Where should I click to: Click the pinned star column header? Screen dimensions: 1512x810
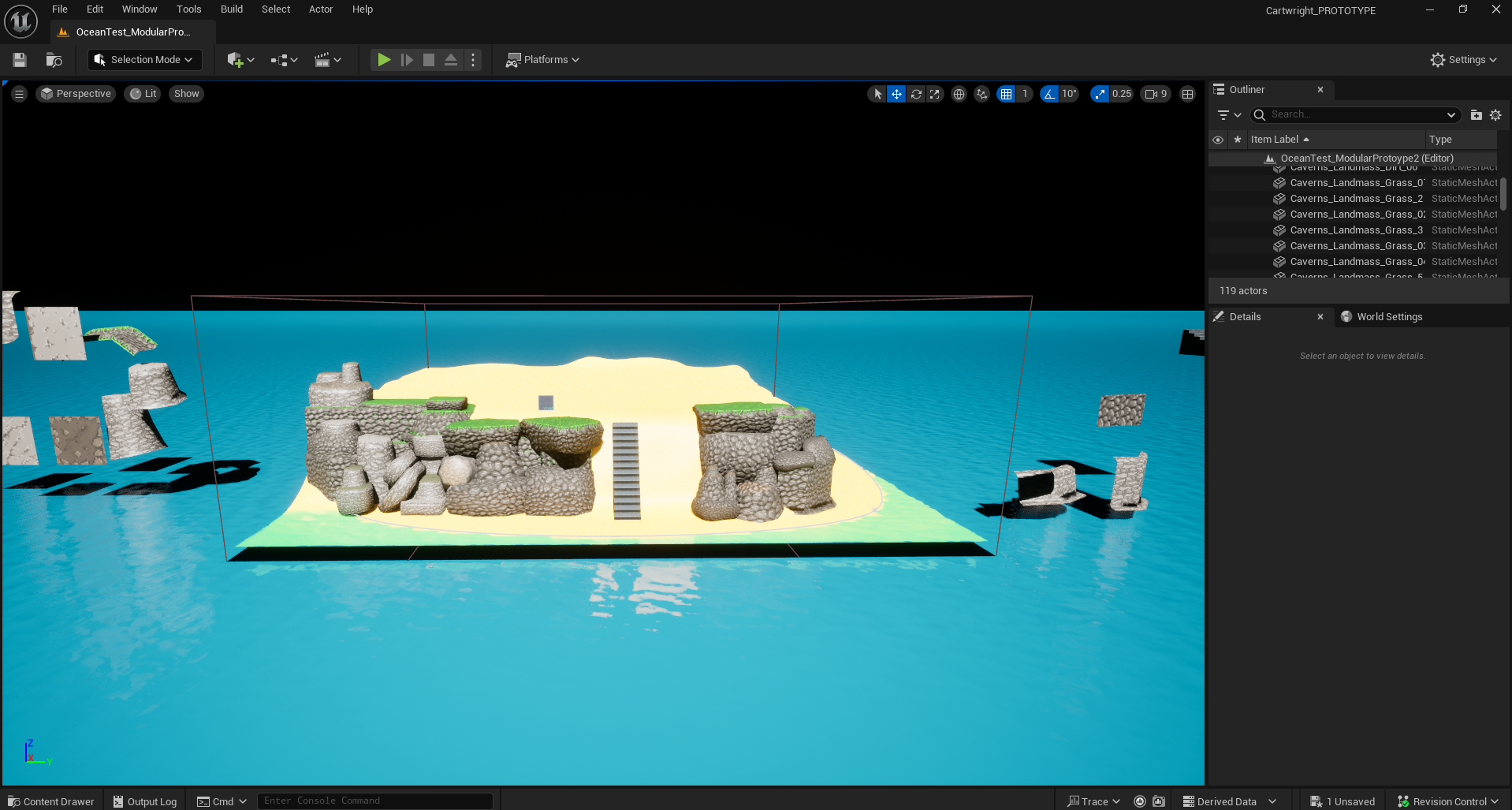pyautogui.click(x=1238, y=140)
